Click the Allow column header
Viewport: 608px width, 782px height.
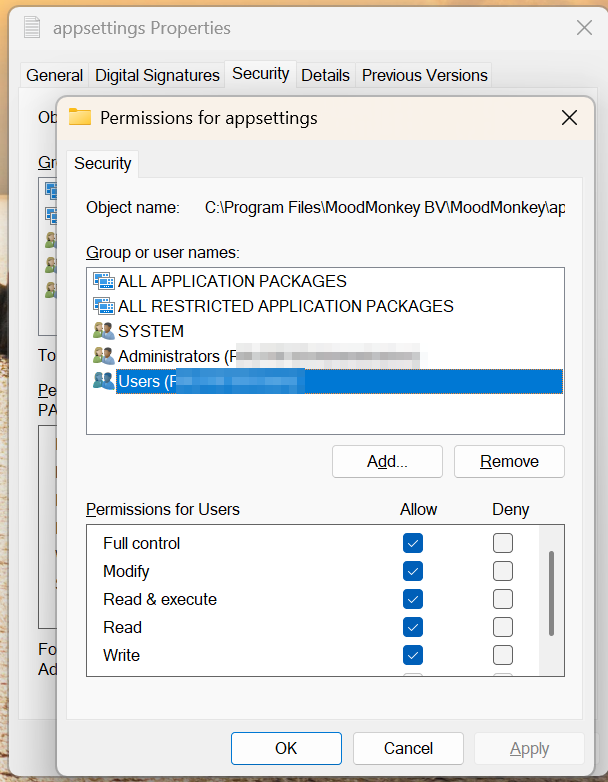pos(418,509)
